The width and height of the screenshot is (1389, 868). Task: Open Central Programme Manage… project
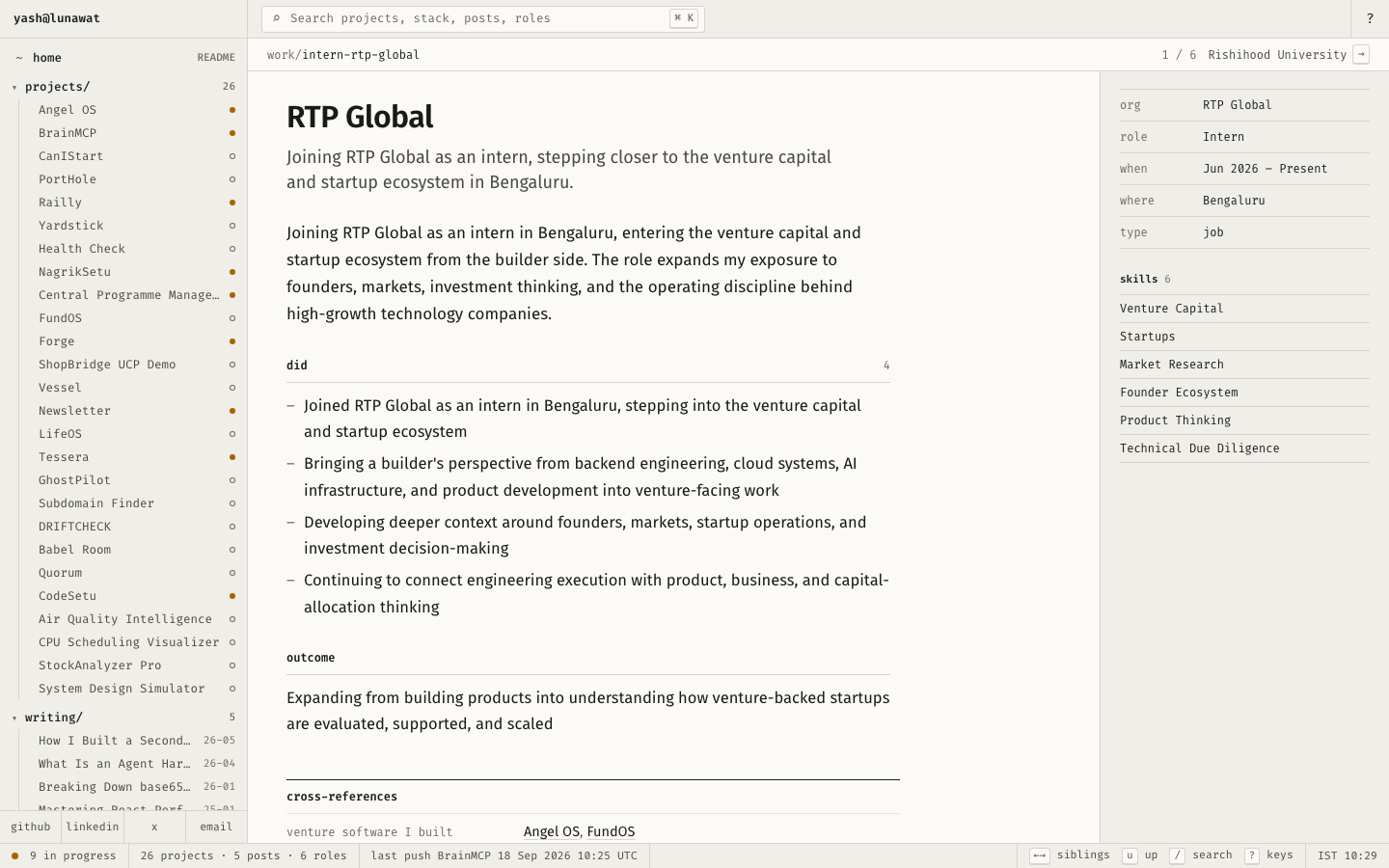pyautogui.click(x=135, y=295)
